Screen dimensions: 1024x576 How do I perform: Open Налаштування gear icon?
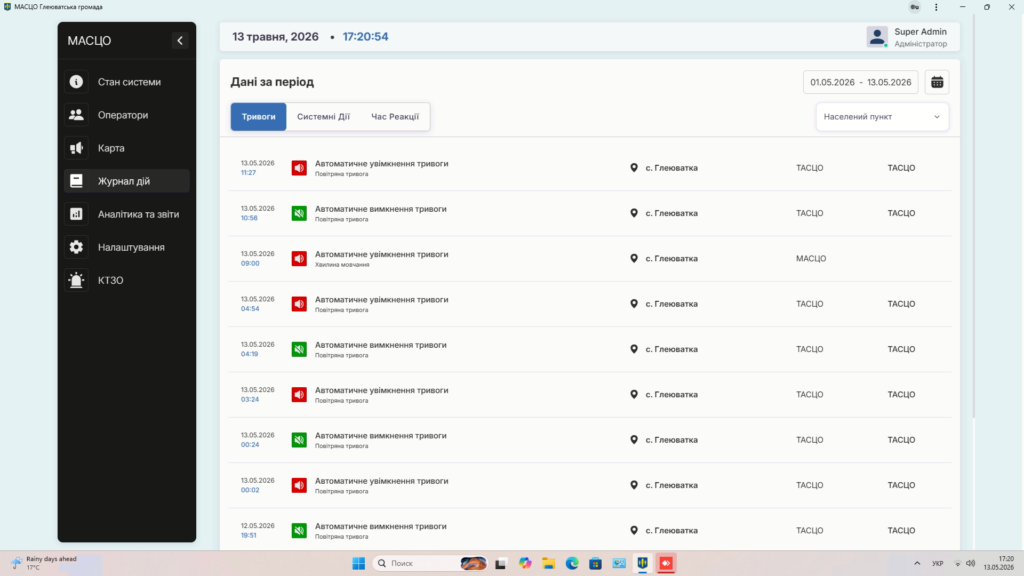[76, 247]
